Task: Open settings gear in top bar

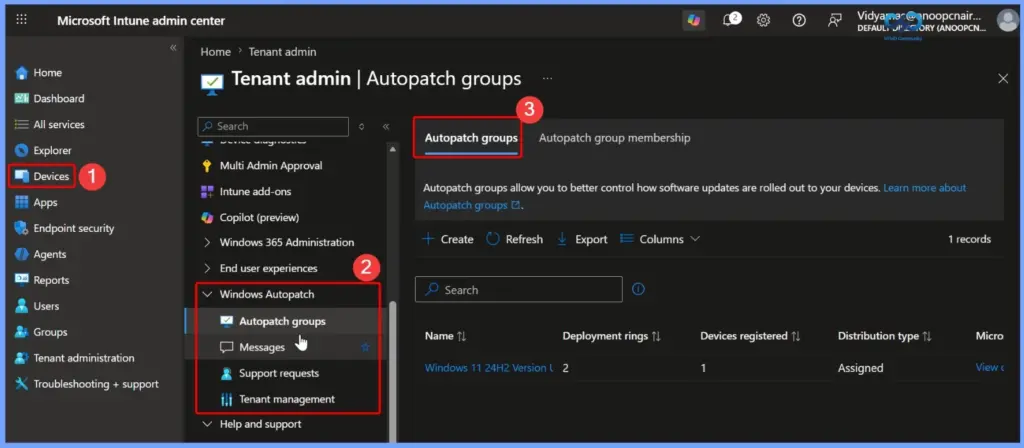Action: coord(763,20)
